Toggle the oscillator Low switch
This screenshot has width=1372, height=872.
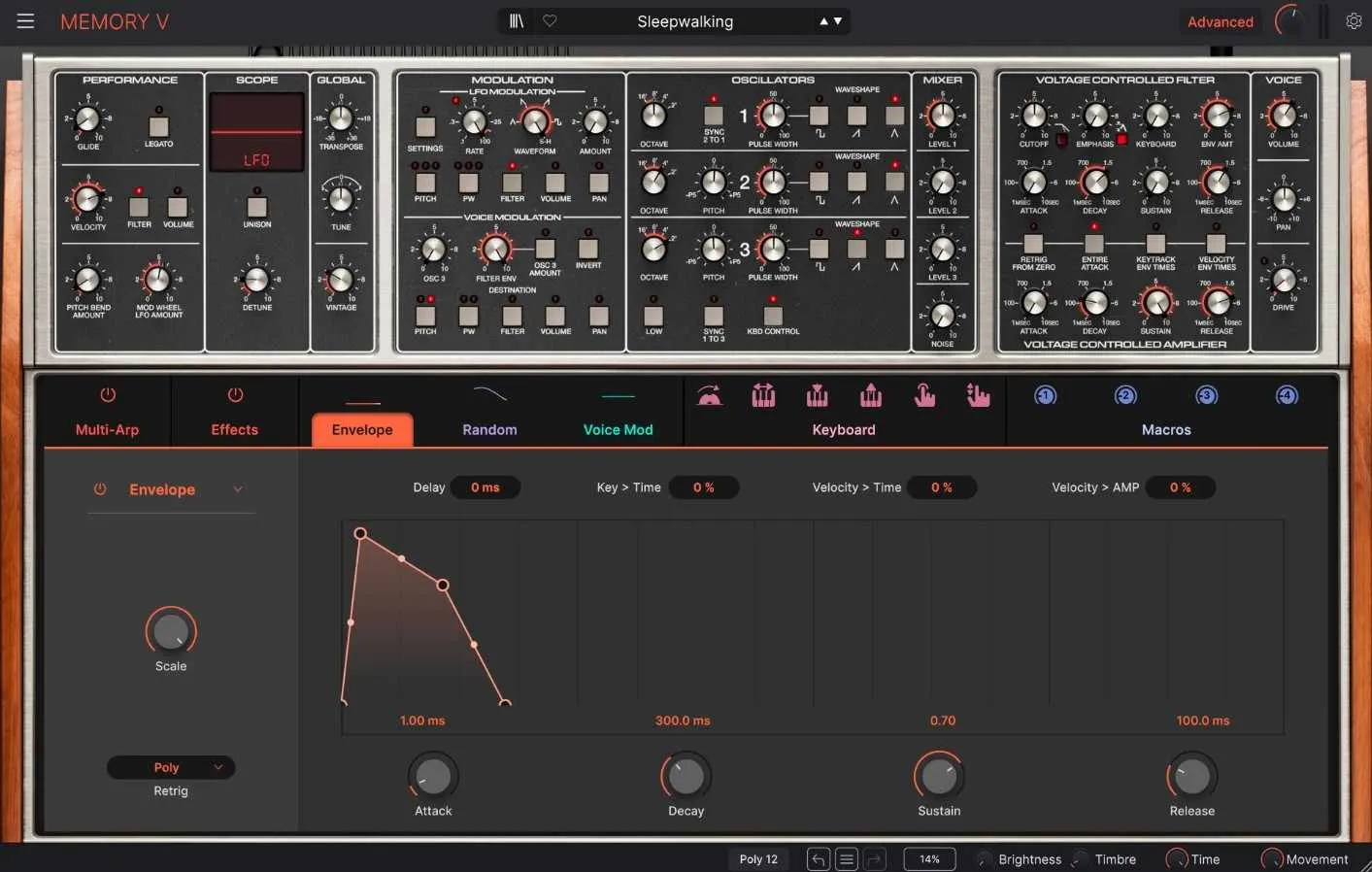pos(653,316)
